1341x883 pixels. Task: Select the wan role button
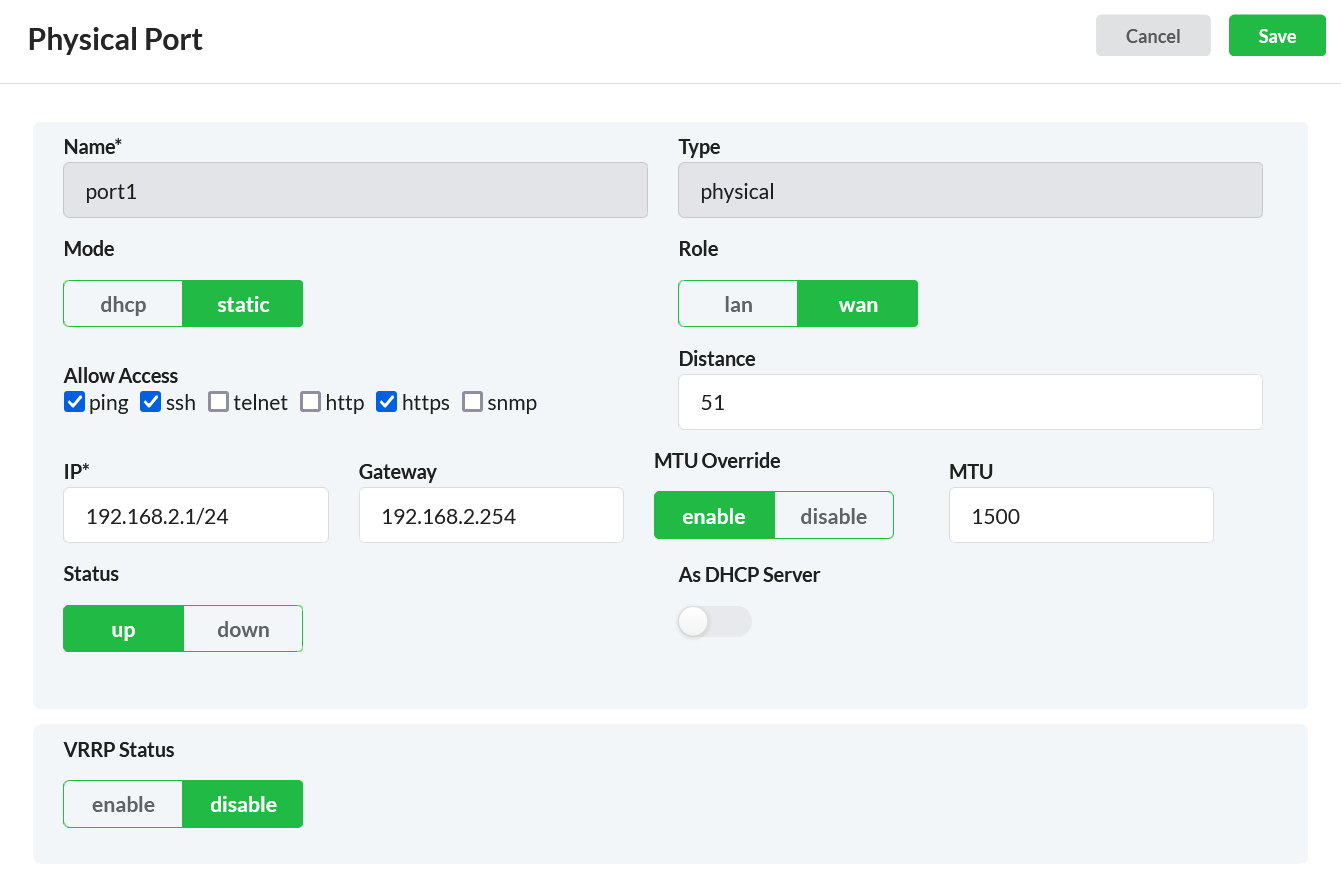[x=857, y=303]
